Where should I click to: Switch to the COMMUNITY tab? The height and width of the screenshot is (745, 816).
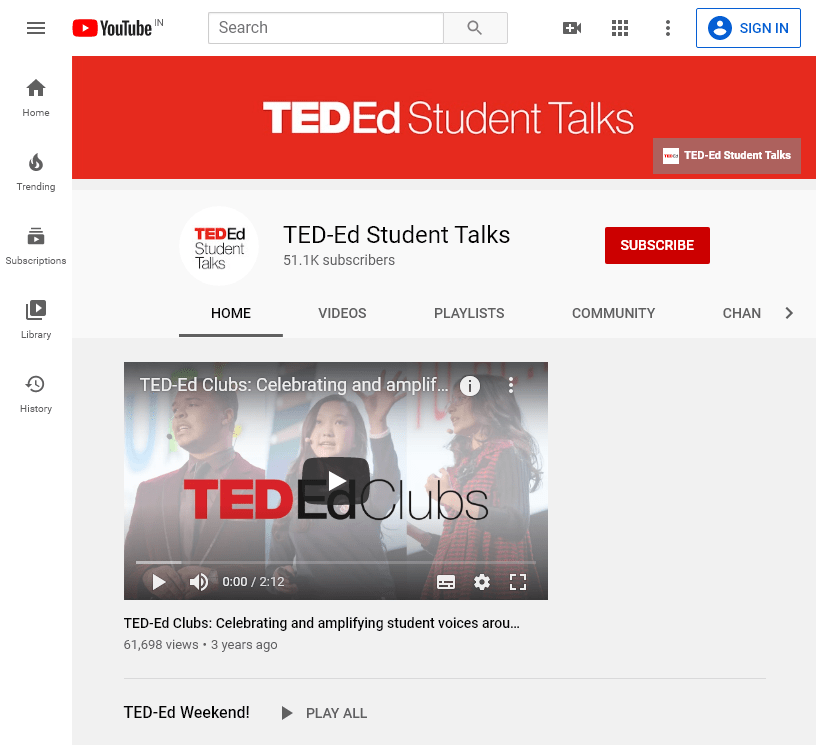click(x=614, y=313)
